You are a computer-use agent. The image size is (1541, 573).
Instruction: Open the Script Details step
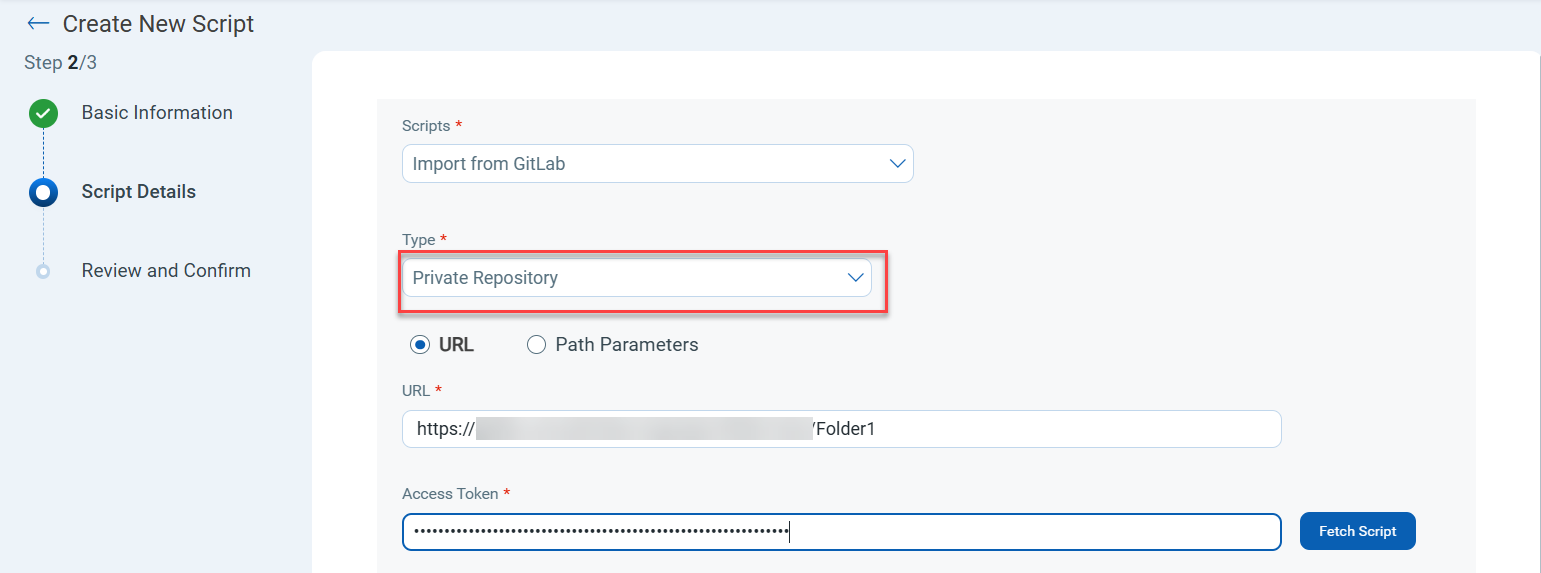tap(138, 192)
